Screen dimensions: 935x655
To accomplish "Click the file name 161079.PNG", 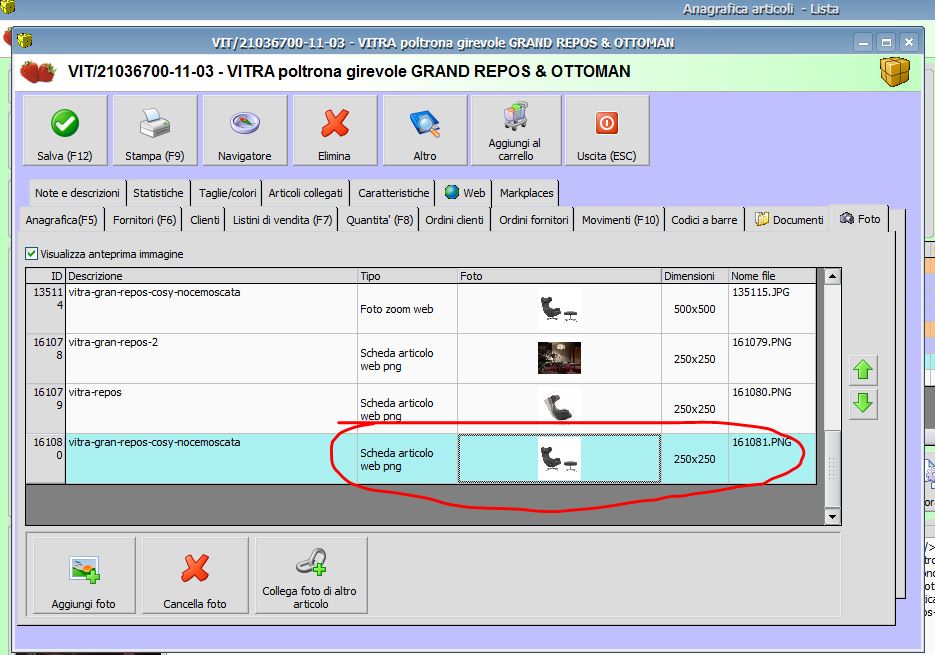I will [x=762, y=342].
